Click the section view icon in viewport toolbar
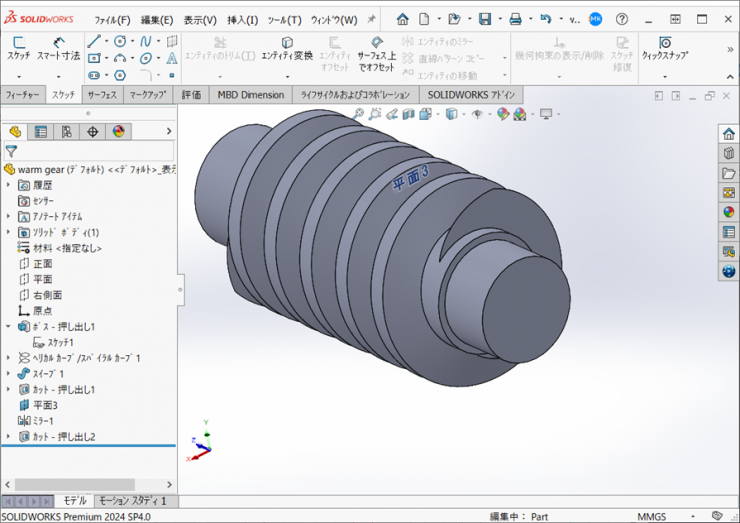Viewport: 740px width, 523px height. coord(408,114)
